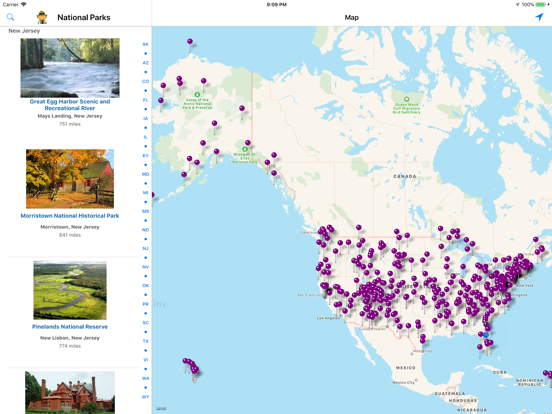Click the Wi-Fi icon in status bar
The image size is (552, 414).
click(24, 5)
